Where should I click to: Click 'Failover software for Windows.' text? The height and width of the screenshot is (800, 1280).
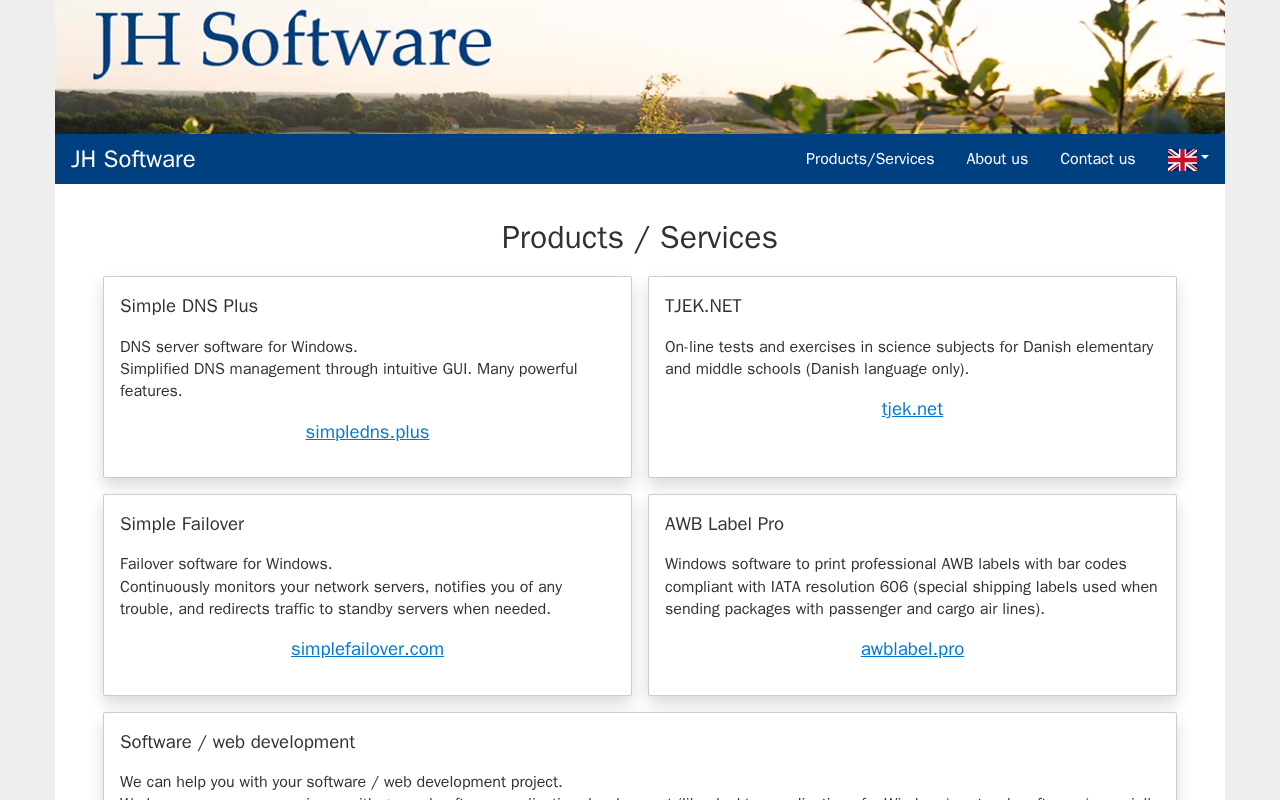click(226, 564)
